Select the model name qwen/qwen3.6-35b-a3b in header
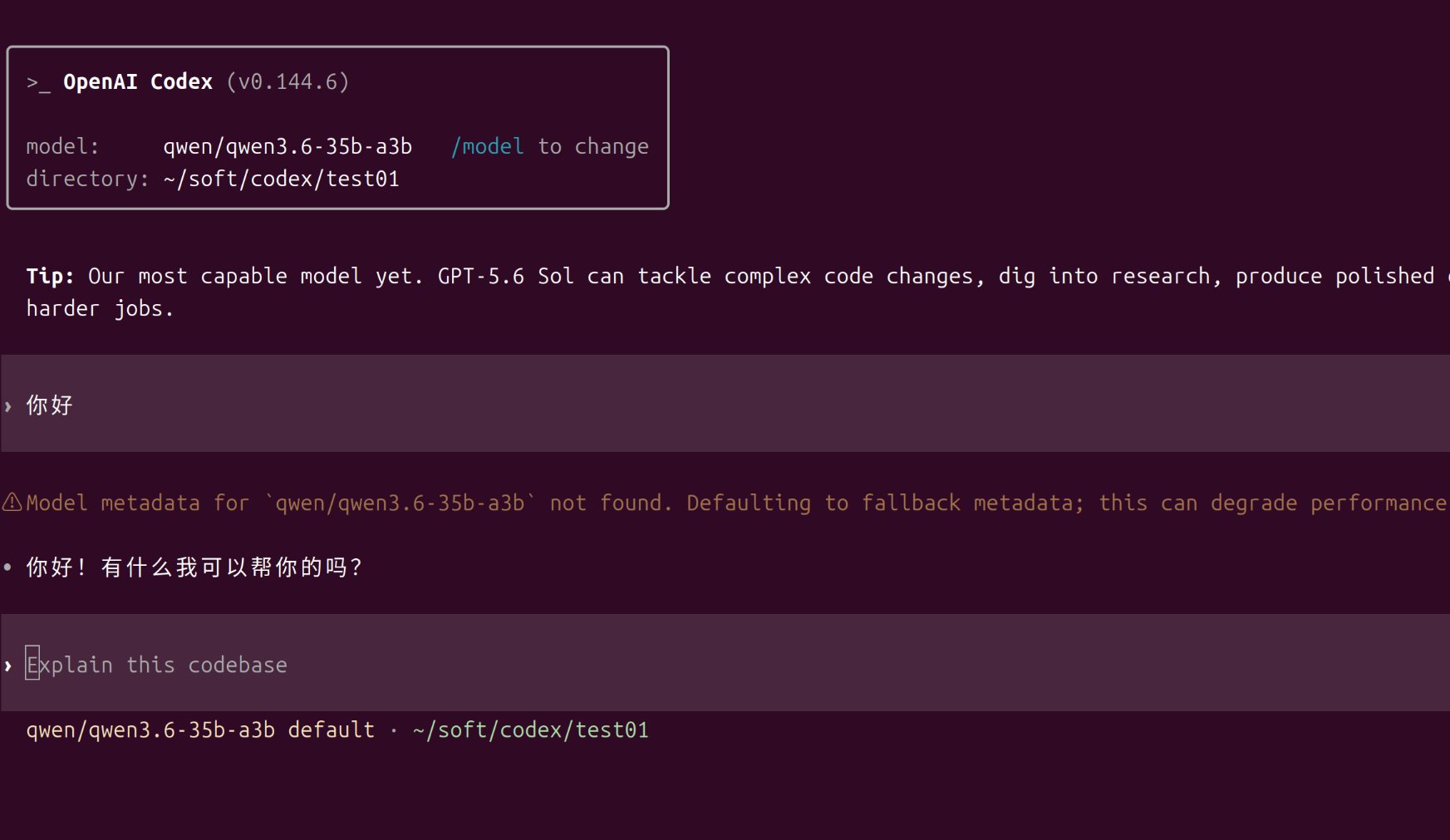 click(288, 146)
